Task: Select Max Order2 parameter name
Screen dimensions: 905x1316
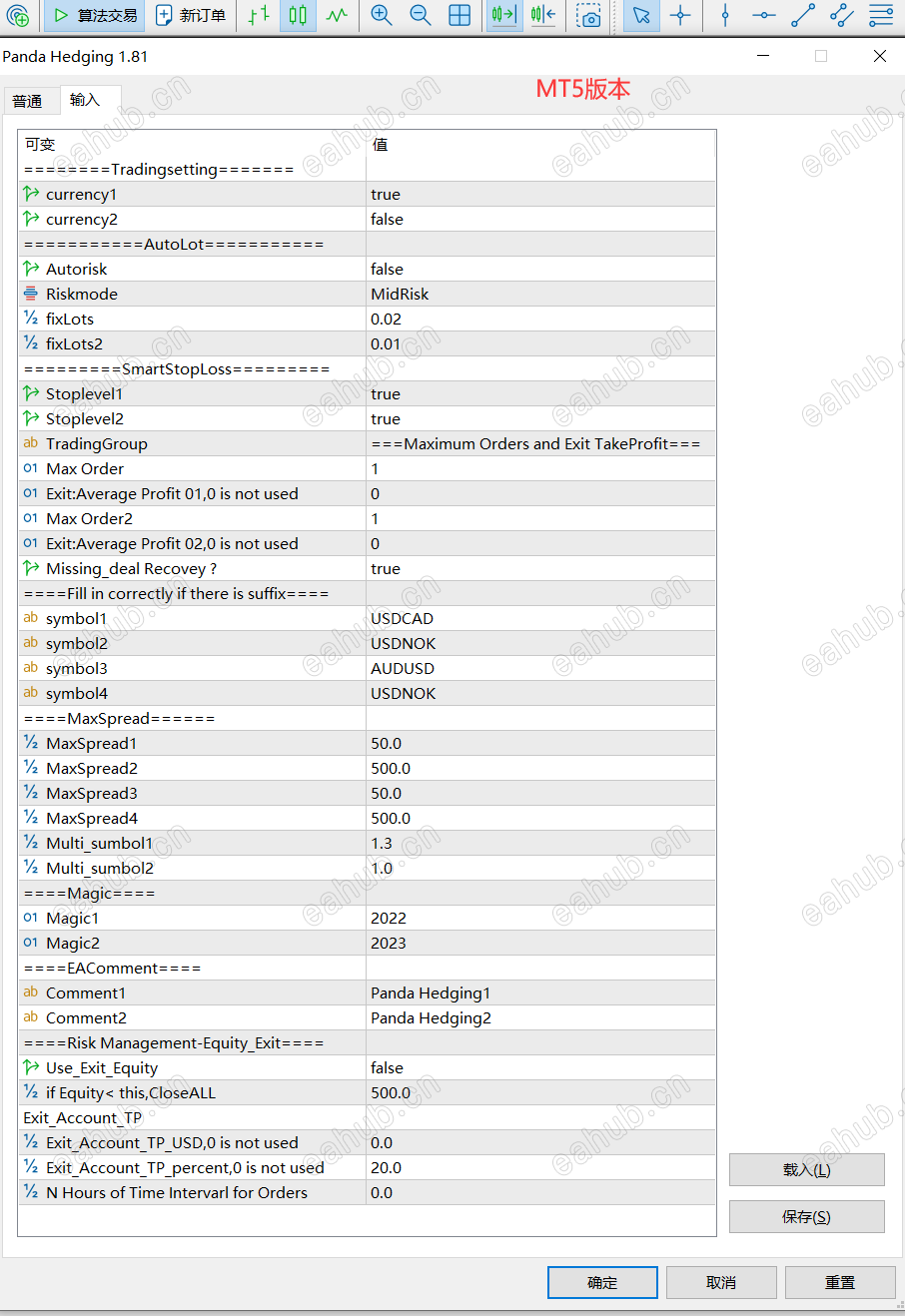Action: tap(89, 519)
